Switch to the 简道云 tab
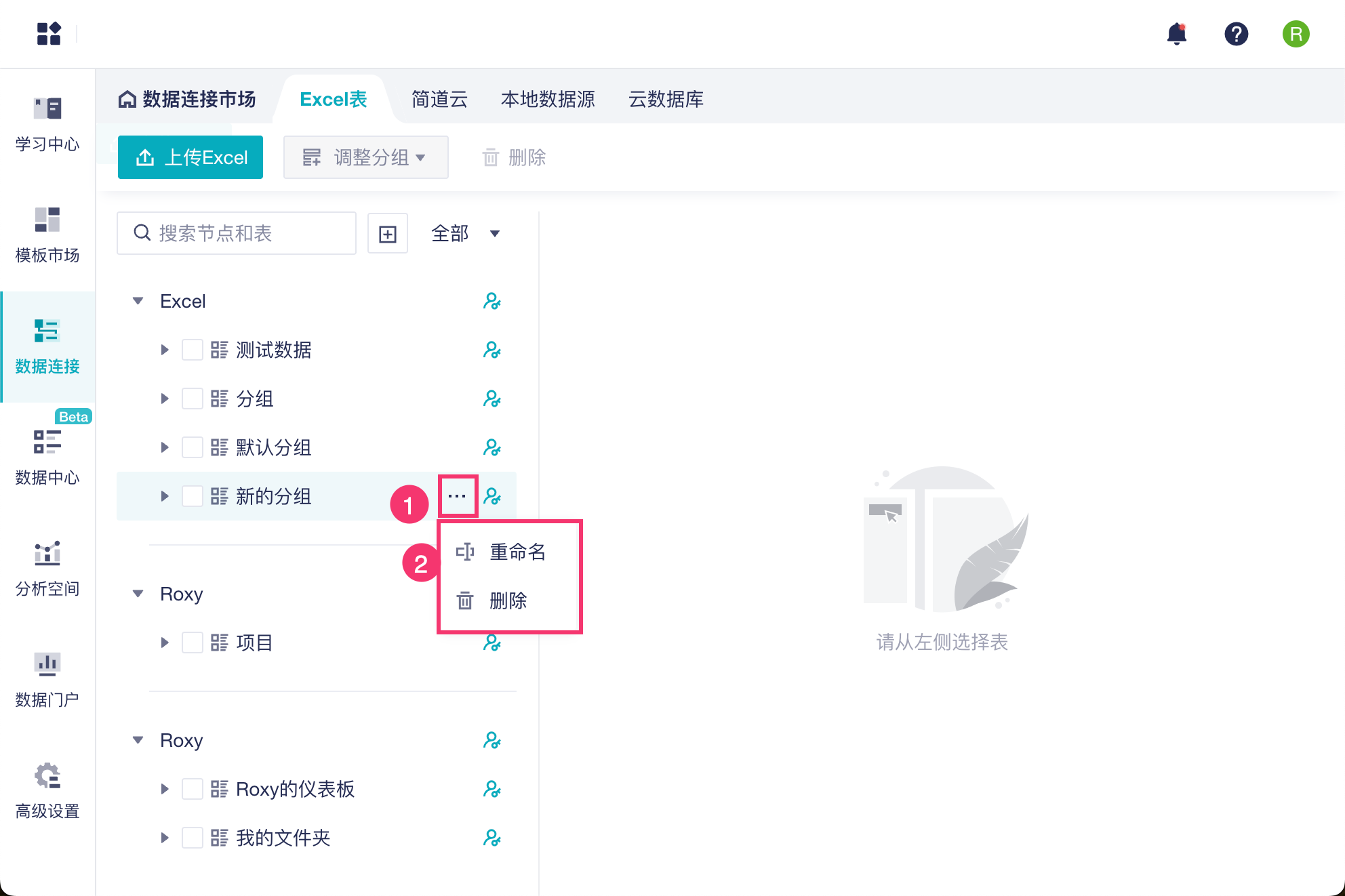The height and width of the screenshot is (896, 1345). click(439, 100)
